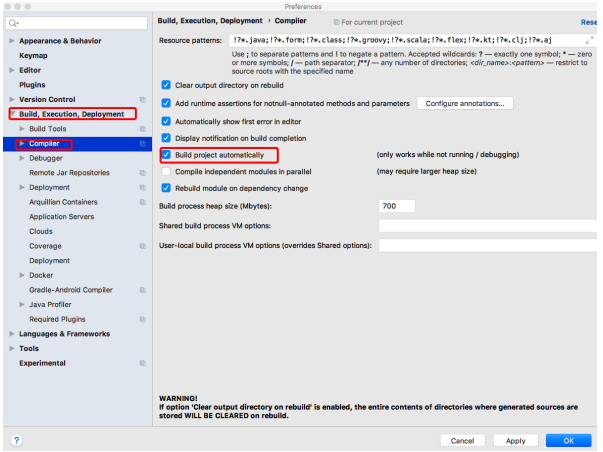Click the project icon beside Experimental
The width and height of the screenshot is (603, 452).
click(143, 363)
